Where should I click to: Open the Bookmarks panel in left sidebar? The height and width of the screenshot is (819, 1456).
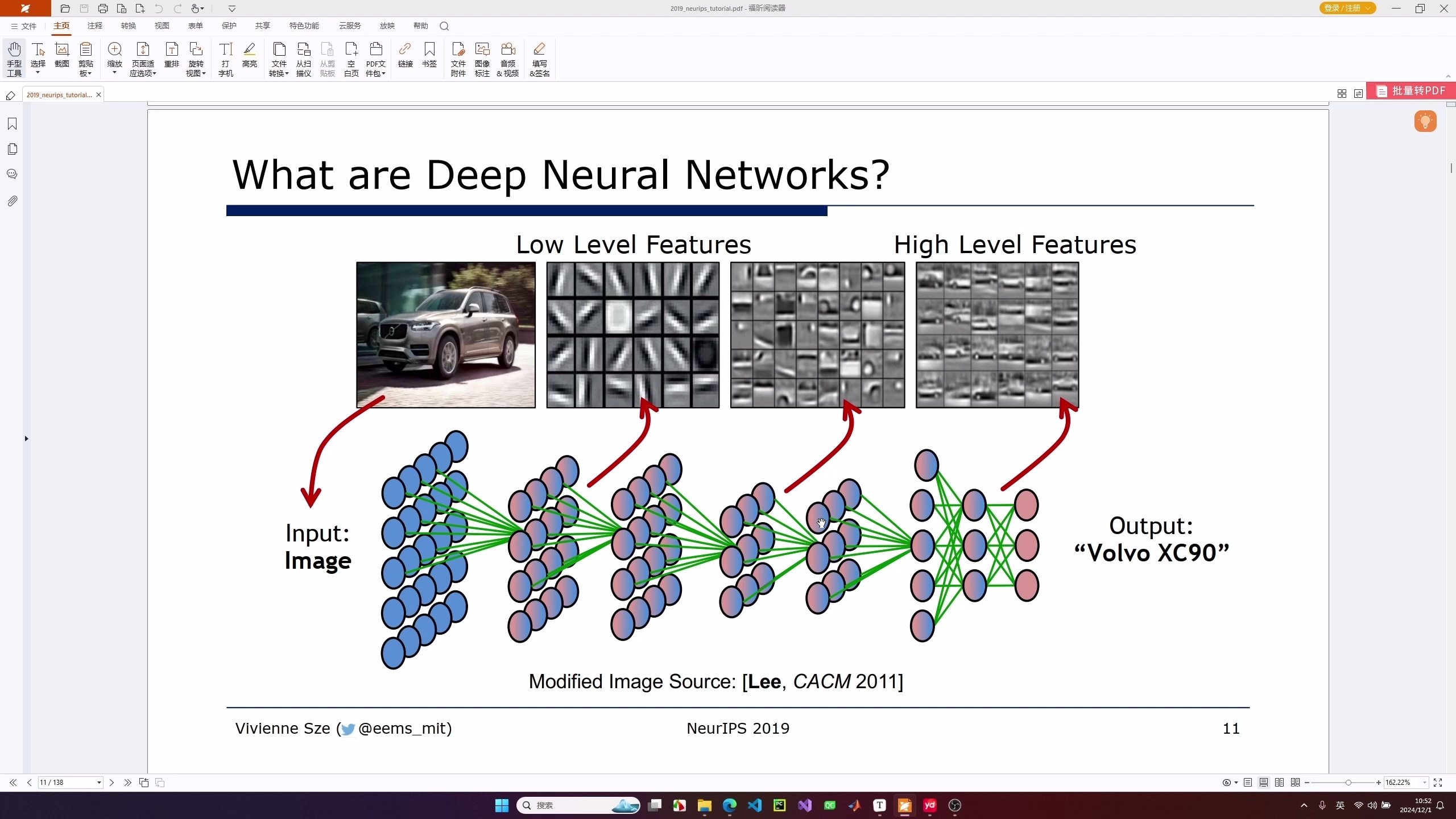pos(12,124)
